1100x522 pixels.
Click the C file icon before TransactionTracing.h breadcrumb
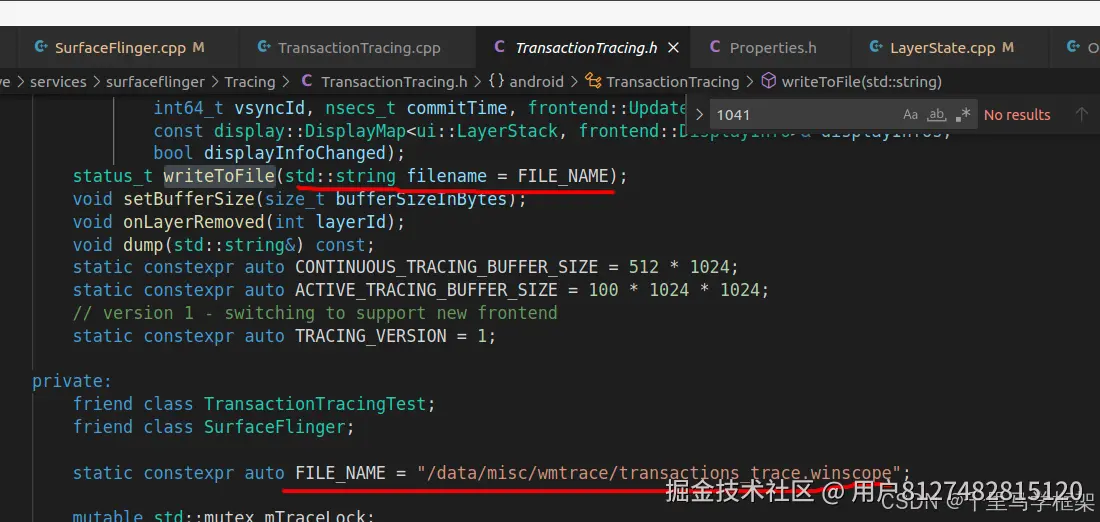pos(307,81)
